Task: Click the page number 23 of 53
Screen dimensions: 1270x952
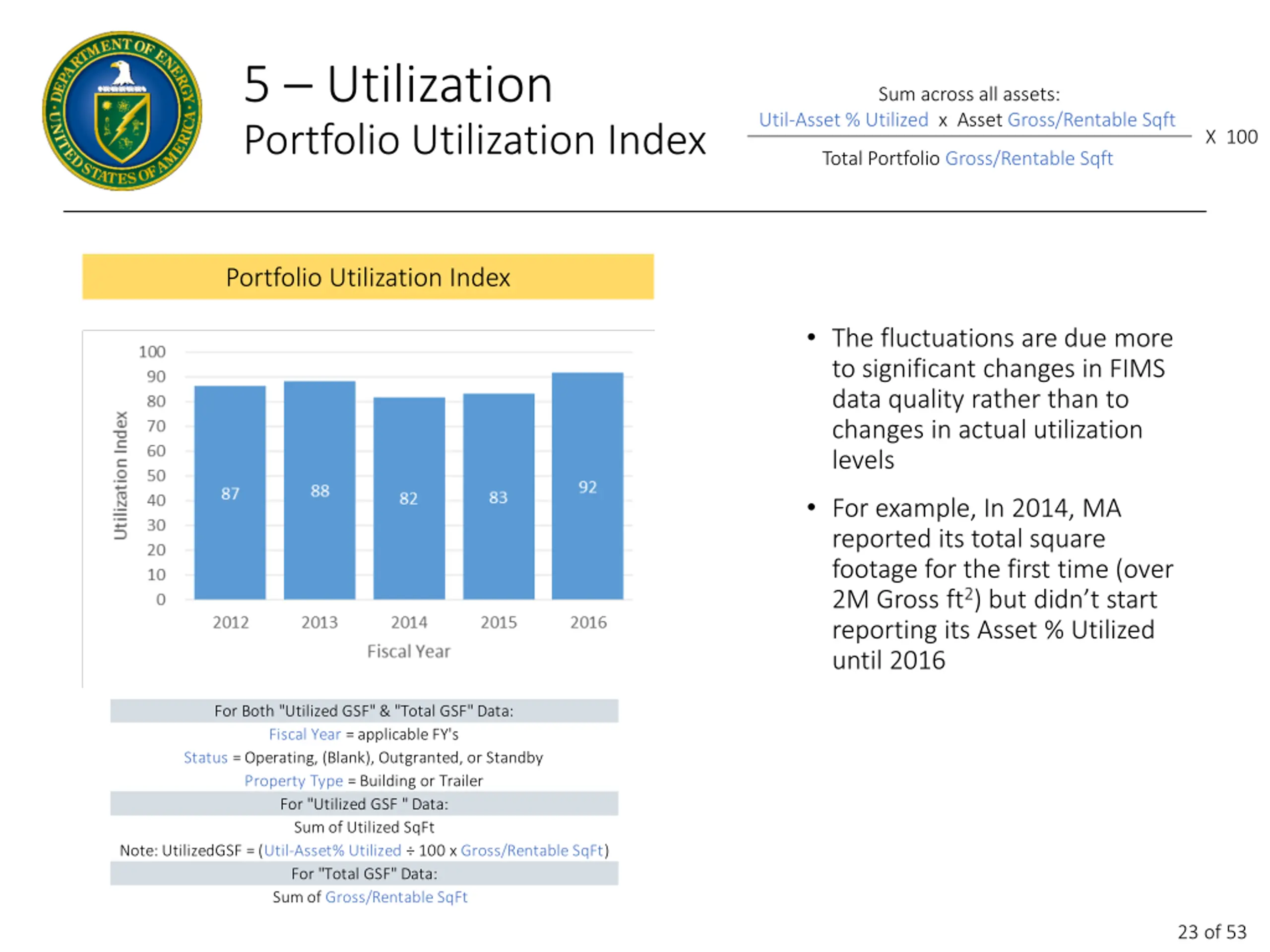Action: click(1211, 931)
